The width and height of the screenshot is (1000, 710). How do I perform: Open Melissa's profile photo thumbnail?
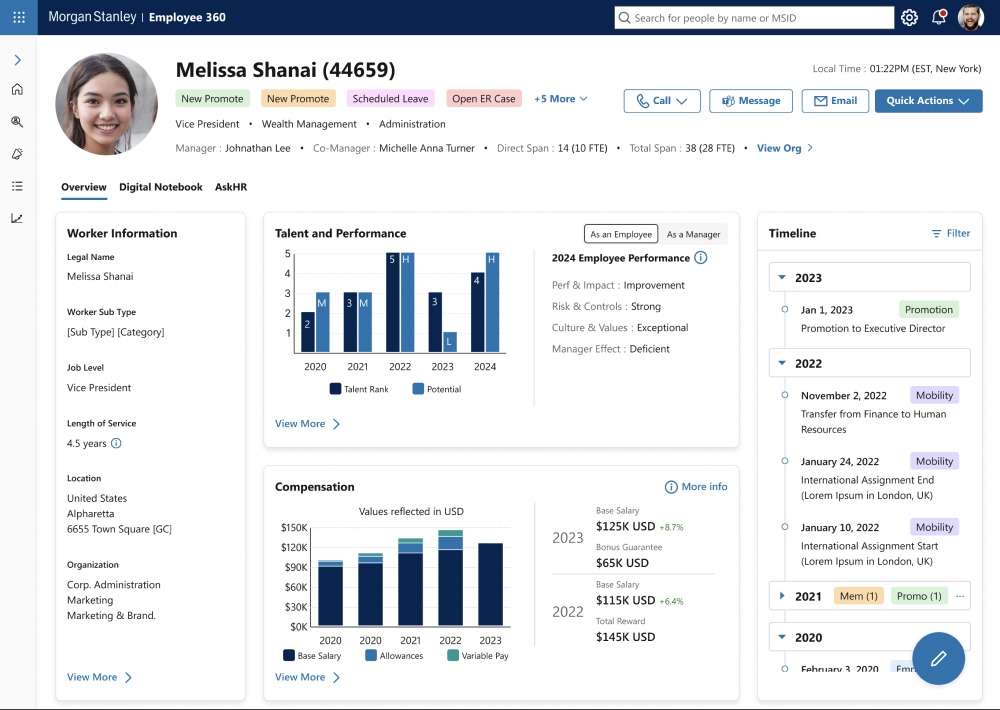(x=106, y=104)
